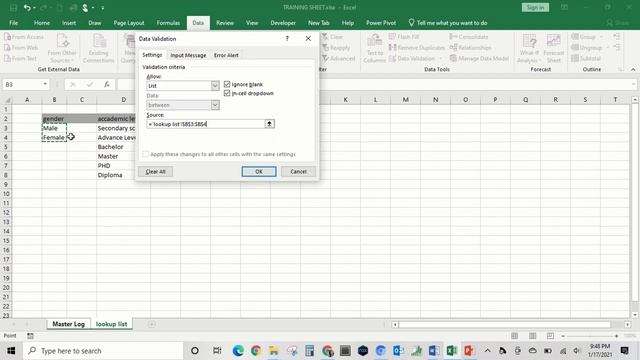Click the Clear All button
The image size is (640, 360).
coord(156,171)
